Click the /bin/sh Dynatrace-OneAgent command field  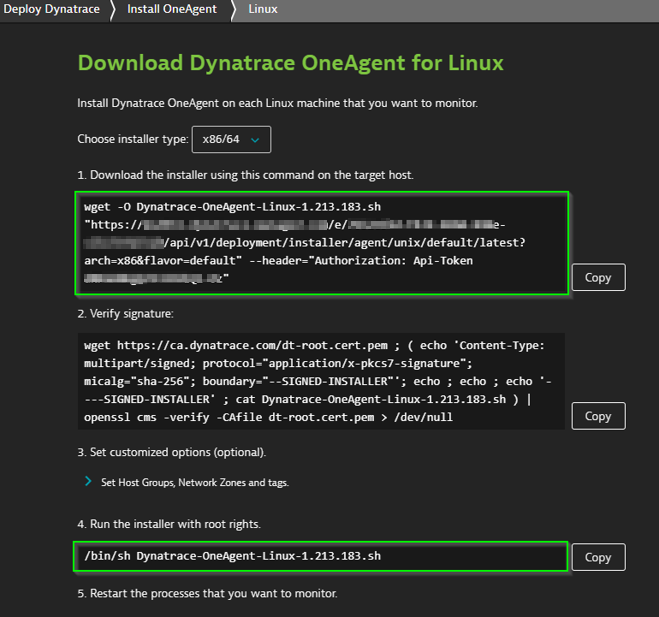click(320, 556)
